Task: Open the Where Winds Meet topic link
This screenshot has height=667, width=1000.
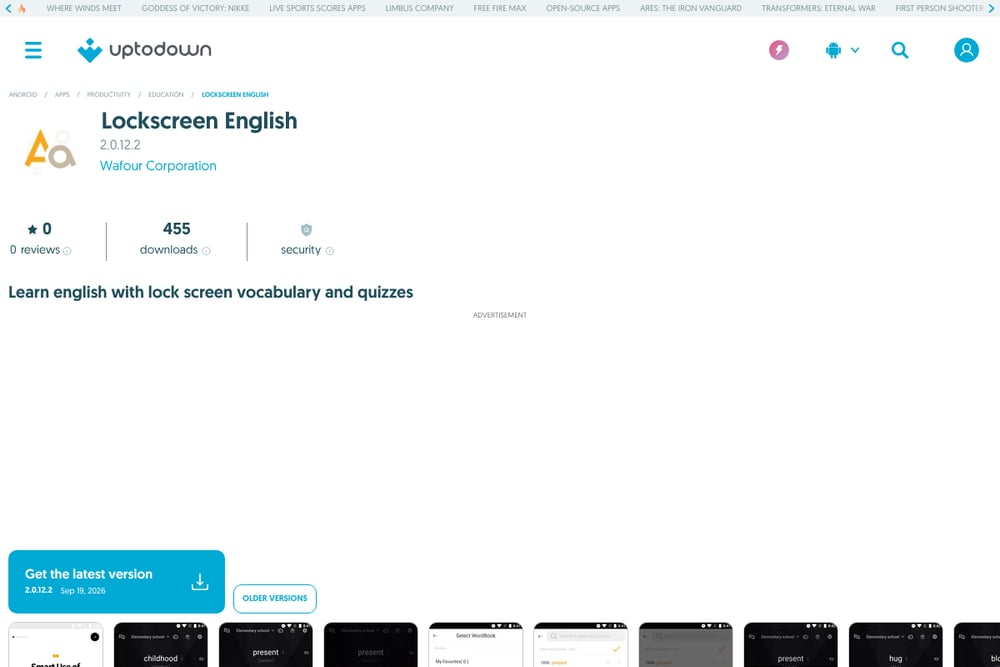Action: click(84, 8)
